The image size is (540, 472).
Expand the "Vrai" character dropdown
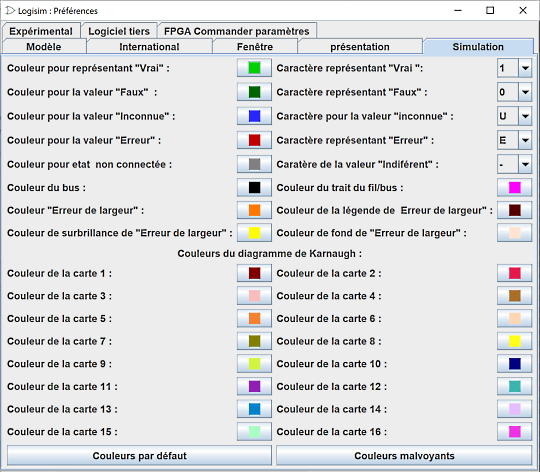[x=525, y=68]
